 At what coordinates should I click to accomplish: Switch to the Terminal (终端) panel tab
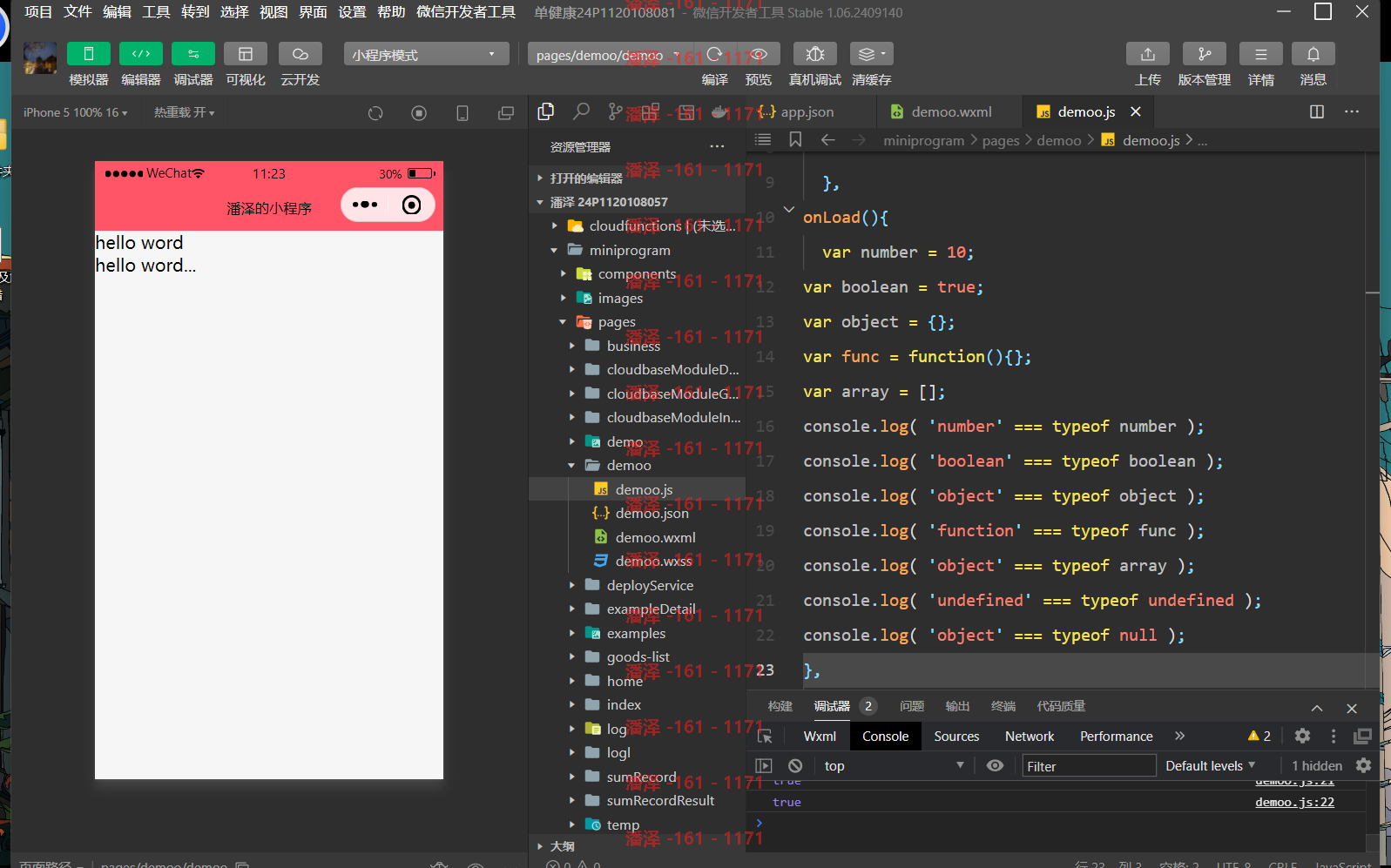pos(1003,706)
